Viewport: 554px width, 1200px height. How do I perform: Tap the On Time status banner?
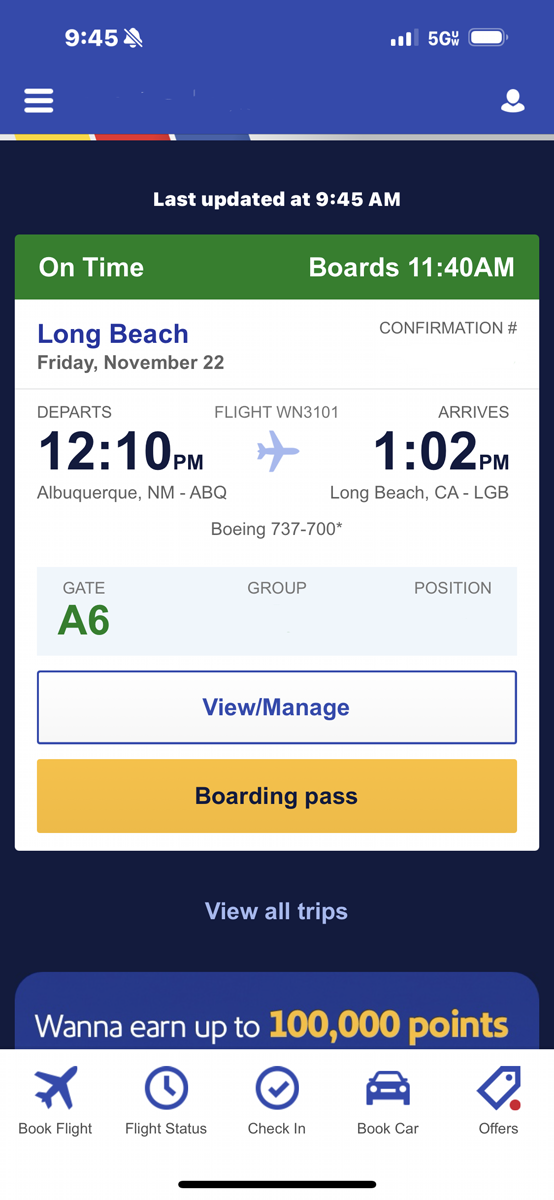(277, 267)
